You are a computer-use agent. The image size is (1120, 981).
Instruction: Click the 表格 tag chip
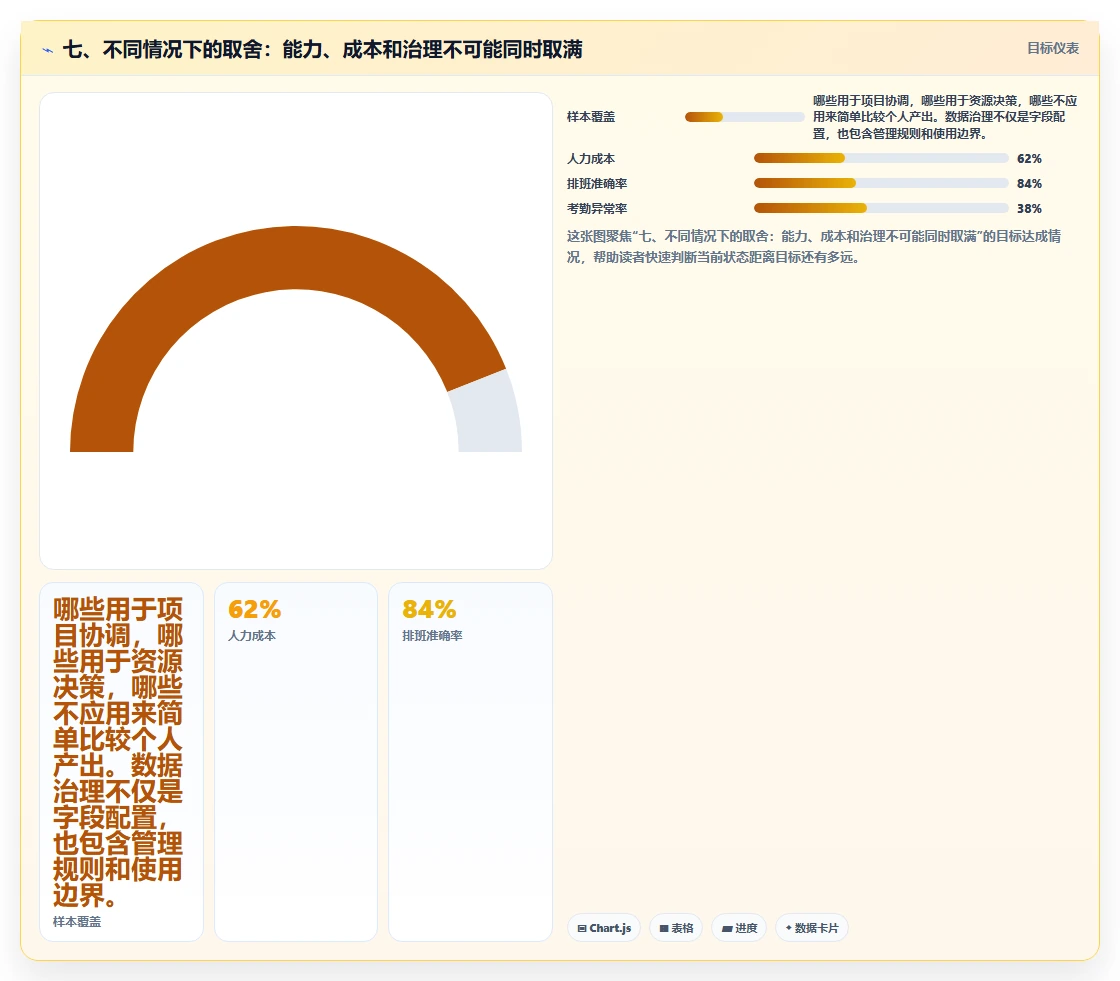tap(676, 927)
